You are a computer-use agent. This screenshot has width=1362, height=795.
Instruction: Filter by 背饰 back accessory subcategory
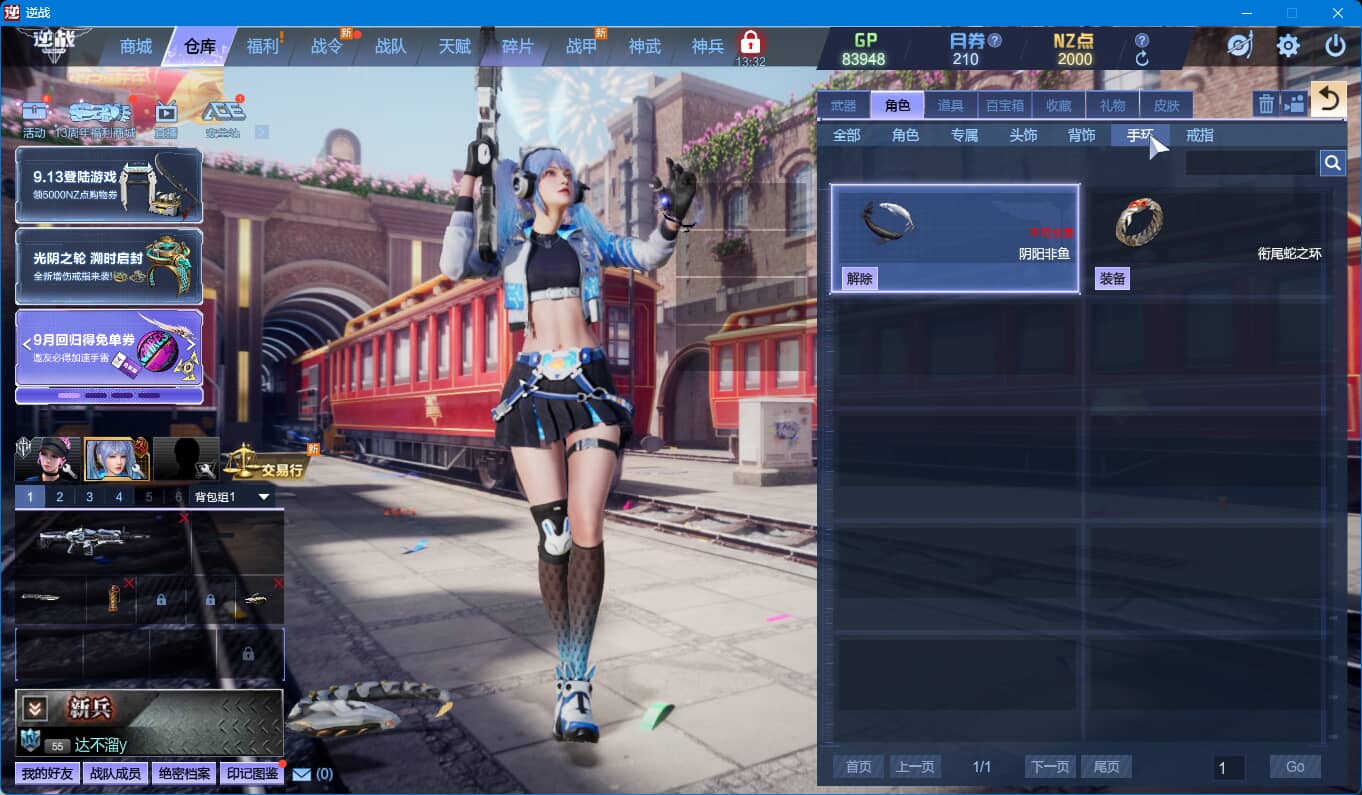1082,135
